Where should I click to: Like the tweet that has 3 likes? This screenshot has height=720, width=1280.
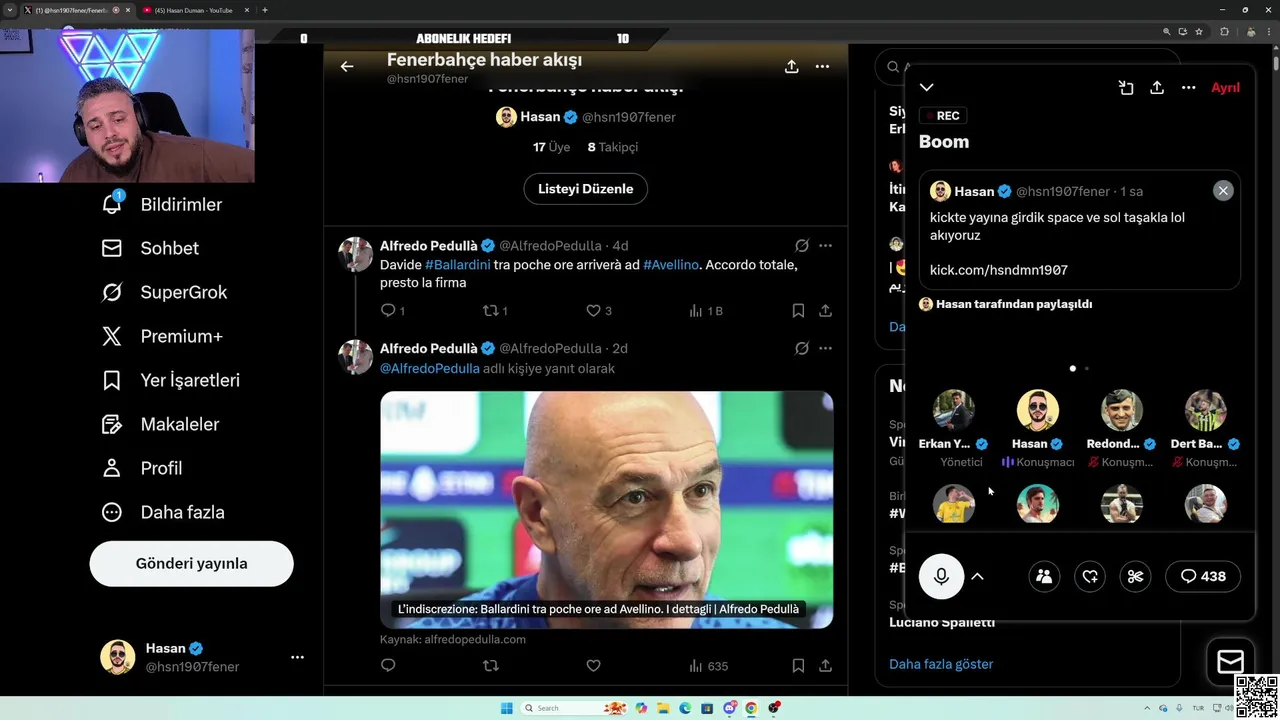[x=593, y=311]
